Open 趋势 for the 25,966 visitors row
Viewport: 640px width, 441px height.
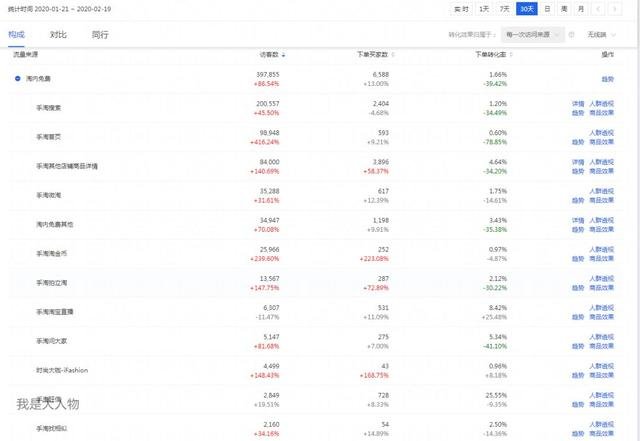pos(578,259)
